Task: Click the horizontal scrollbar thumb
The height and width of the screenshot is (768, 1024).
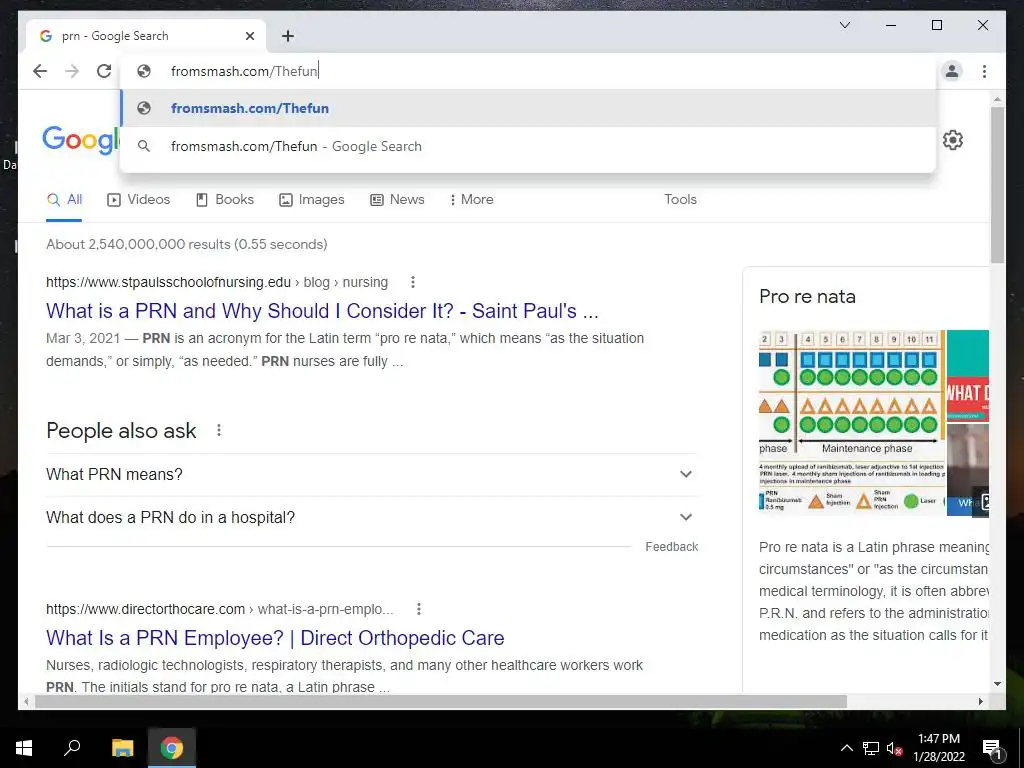Action: 441,701
